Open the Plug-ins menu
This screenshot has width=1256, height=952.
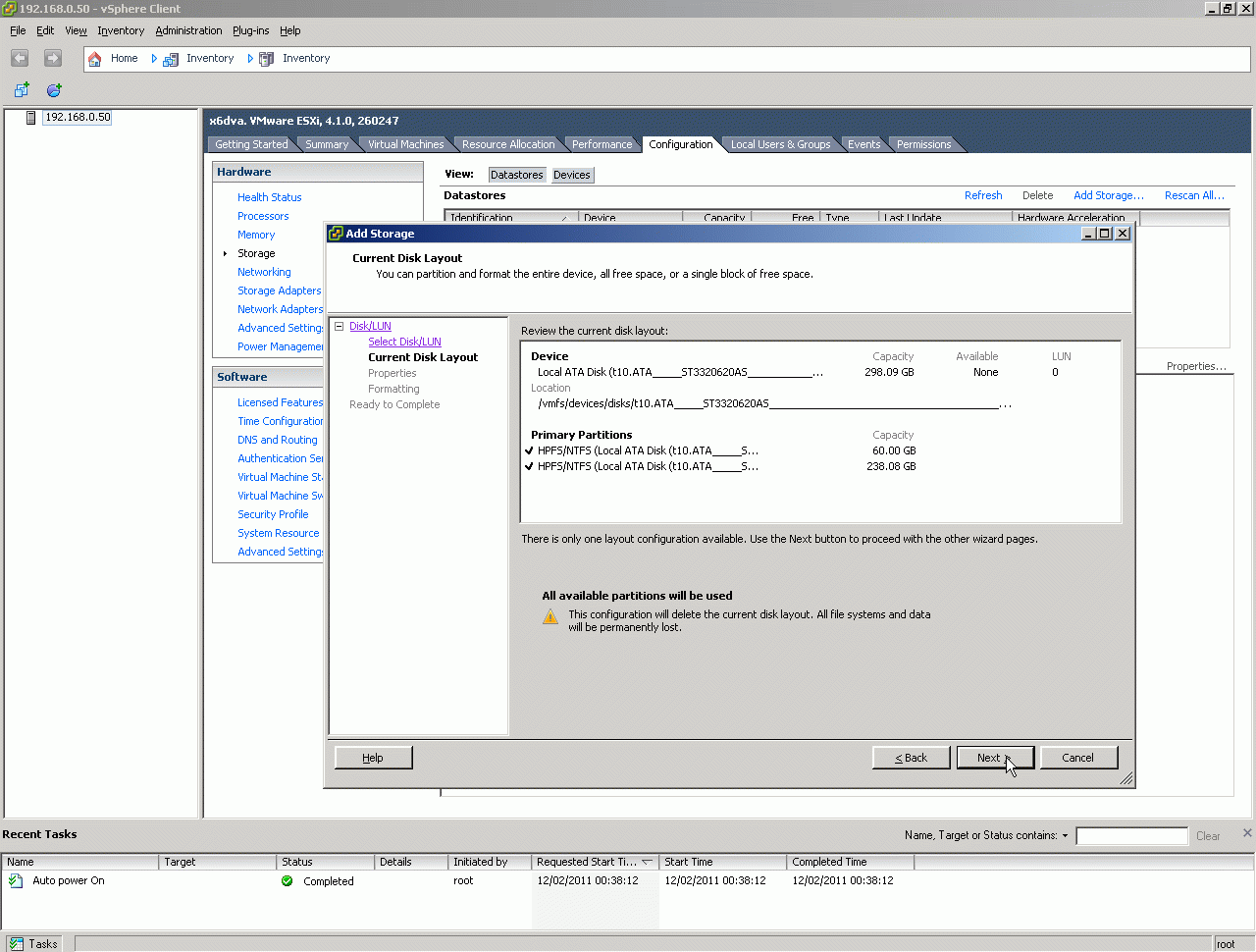(x=250, y=30)
